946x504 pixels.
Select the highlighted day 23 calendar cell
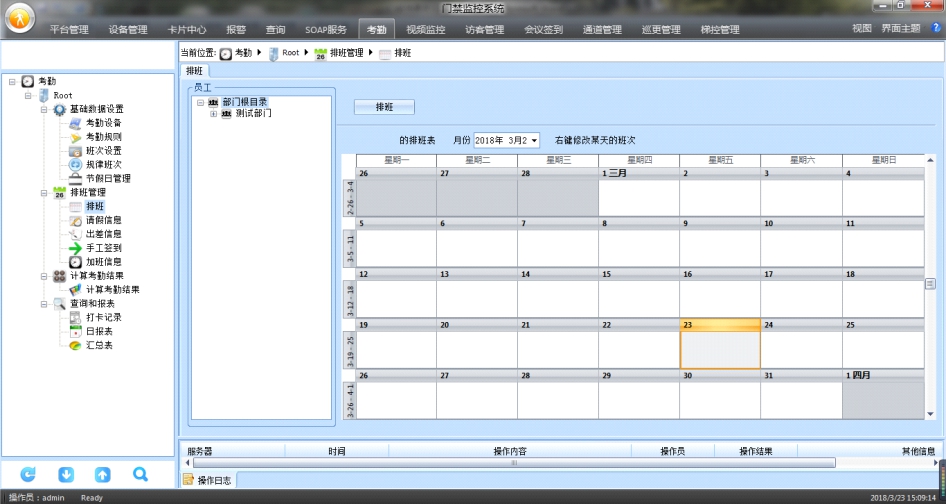coord(720,344)
